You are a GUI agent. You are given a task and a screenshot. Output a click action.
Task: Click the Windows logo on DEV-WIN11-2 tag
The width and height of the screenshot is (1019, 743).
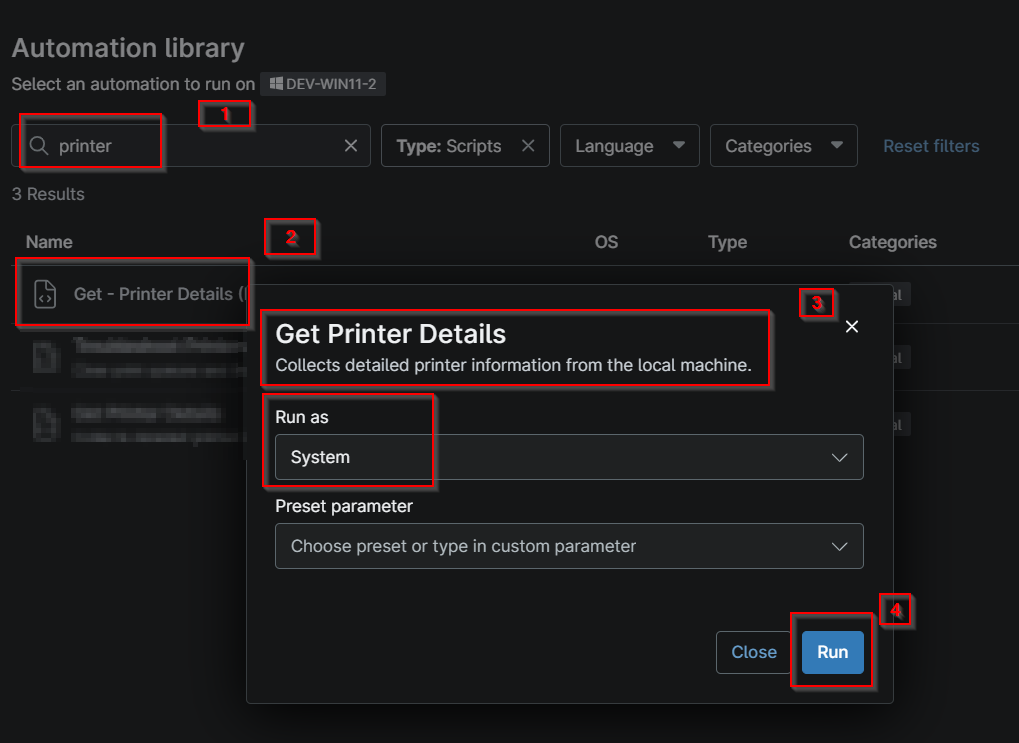[x=276, y=84]
